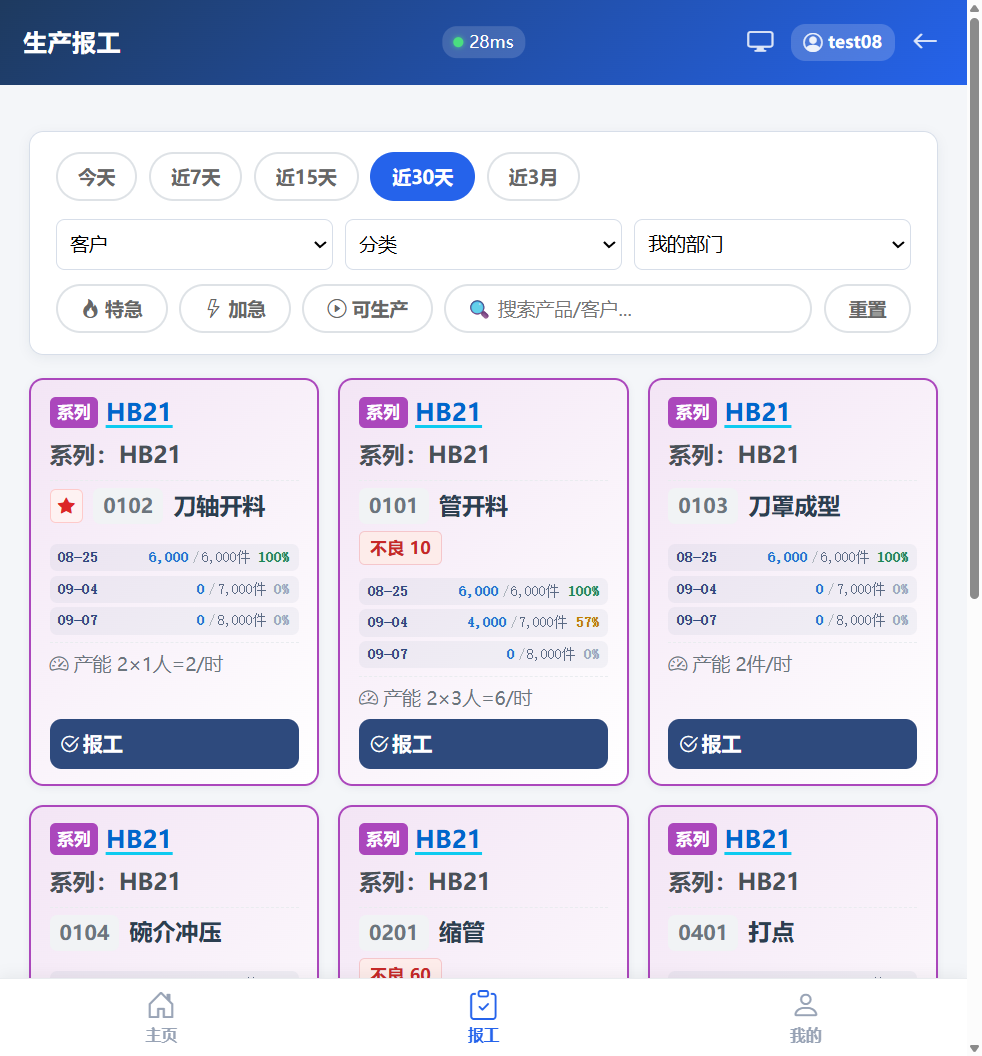
Task: Click 08-25 row on 管开料 card
Action: tap(483, 591)
